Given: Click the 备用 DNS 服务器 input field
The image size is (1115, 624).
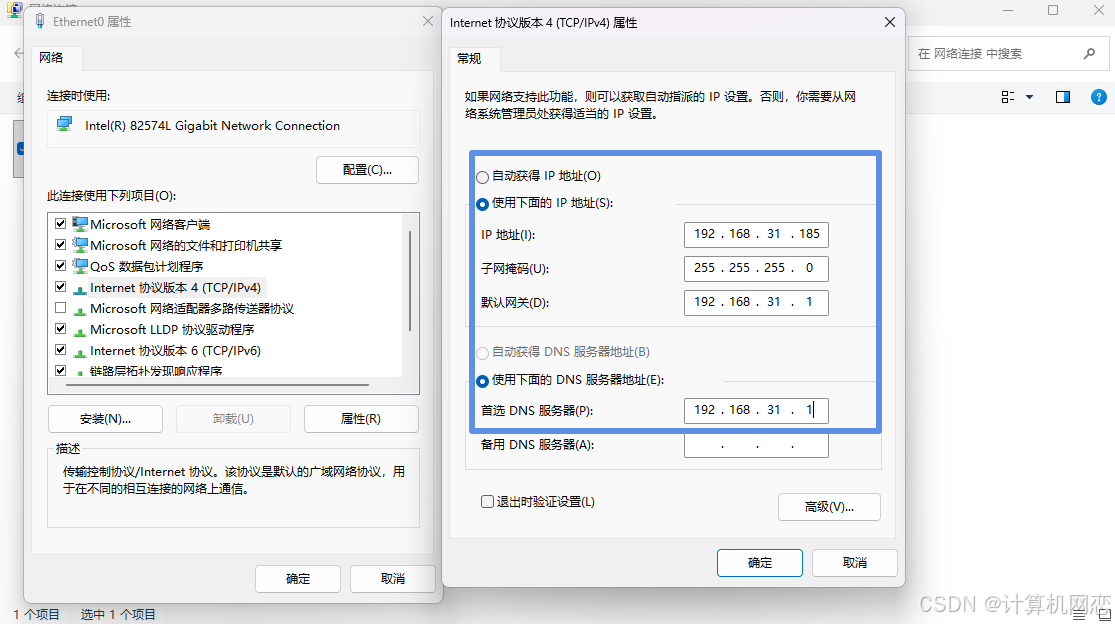Looking at the screenshot, I should (x=756, y=445).
